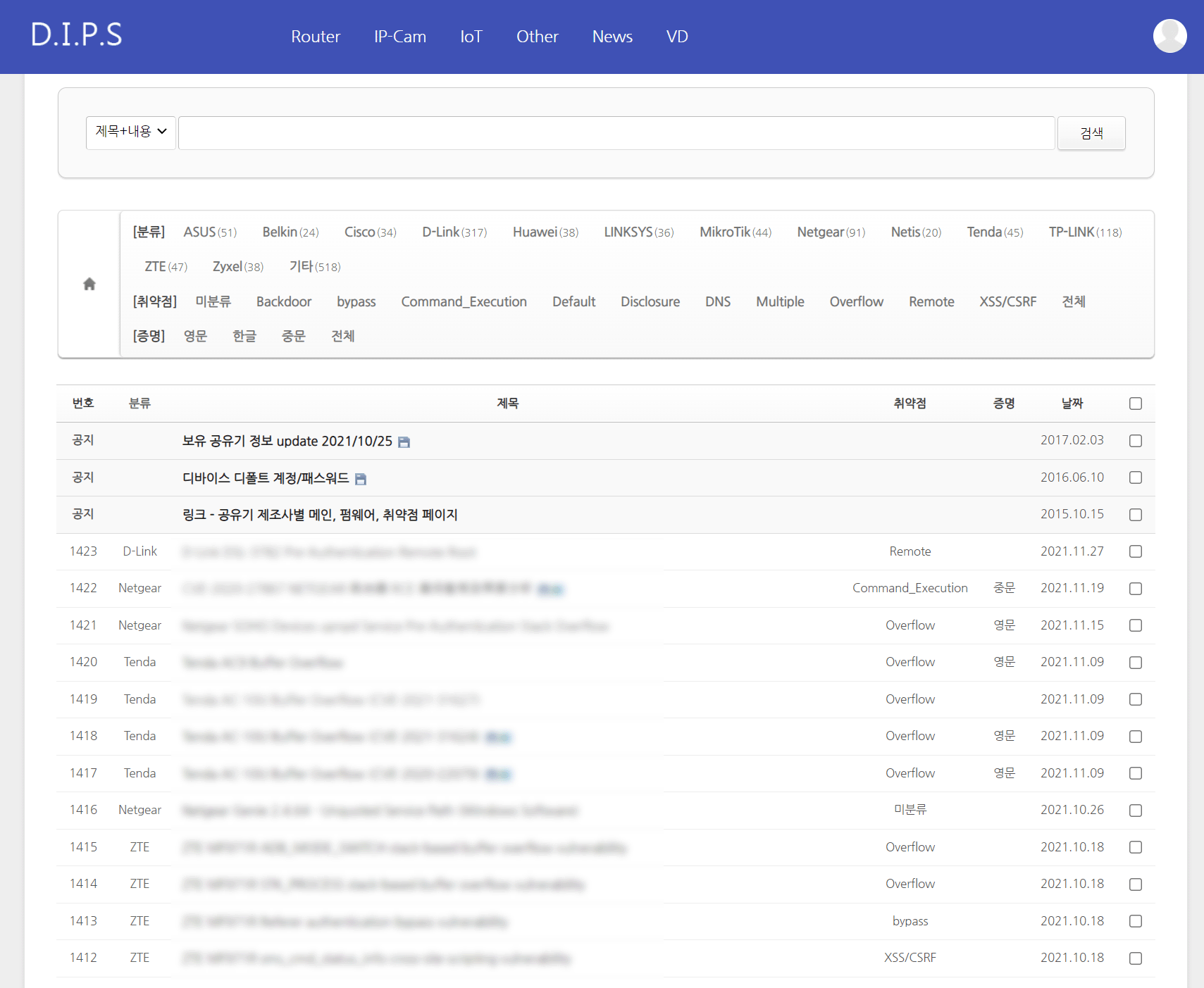Click the D.I.P.S logo

click(76, 35)
